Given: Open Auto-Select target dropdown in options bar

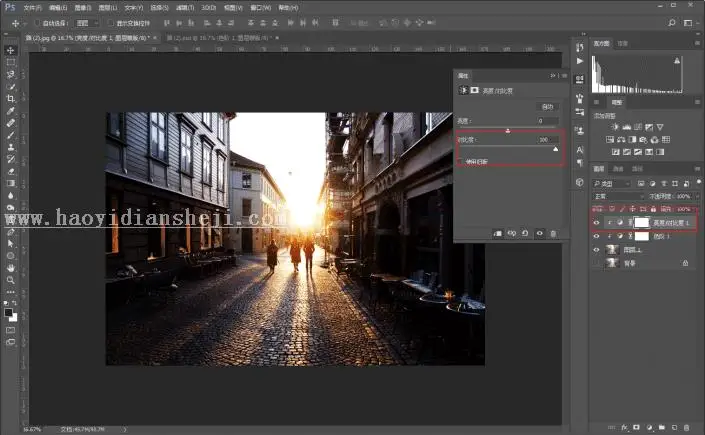Looking at the screenshot, I should (x=88, y=23).
